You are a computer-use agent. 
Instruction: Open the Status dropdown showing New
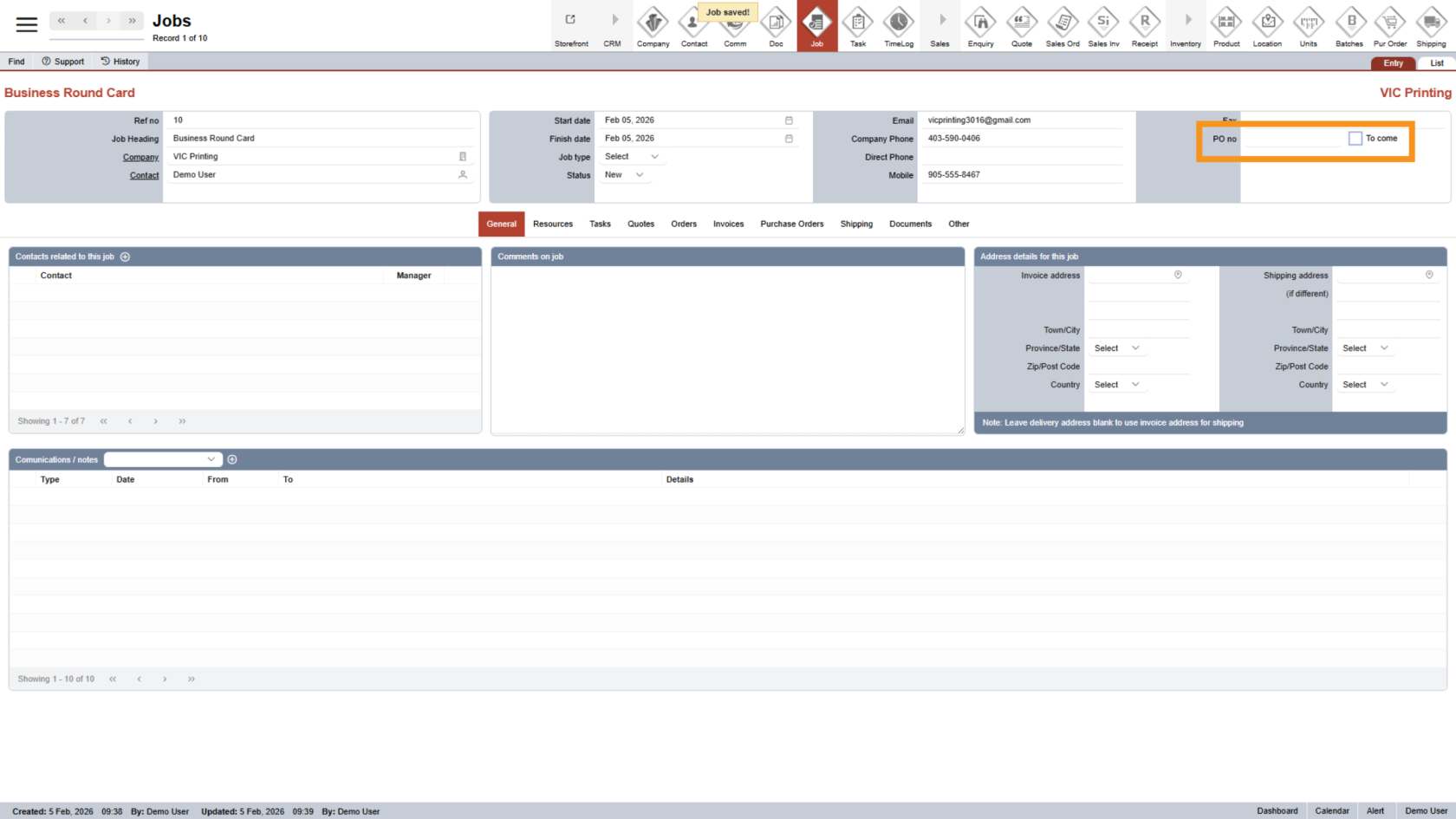pyautogui.click(x=624, y=175)
